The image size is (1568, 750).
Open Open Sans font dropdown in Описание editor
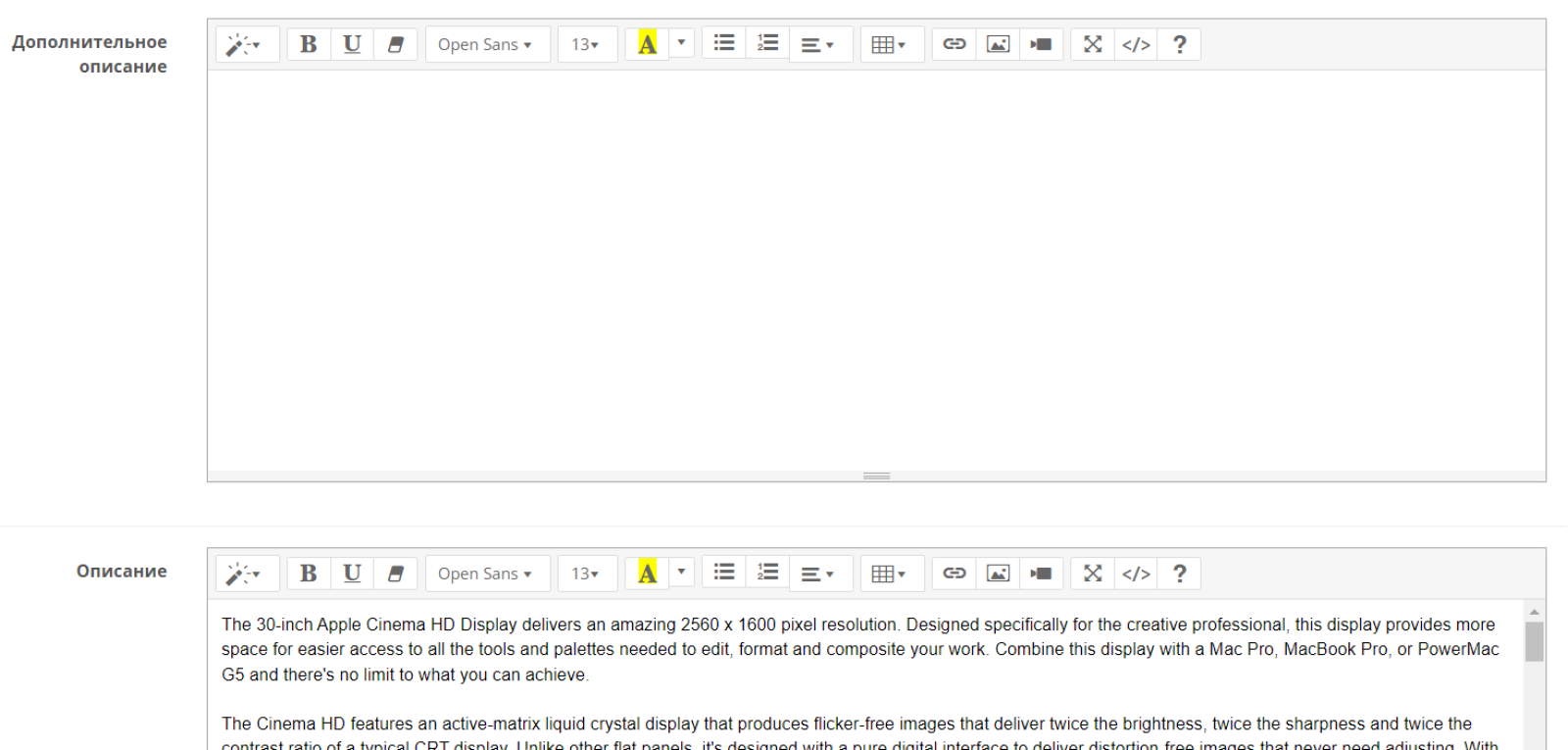[487, 574]
